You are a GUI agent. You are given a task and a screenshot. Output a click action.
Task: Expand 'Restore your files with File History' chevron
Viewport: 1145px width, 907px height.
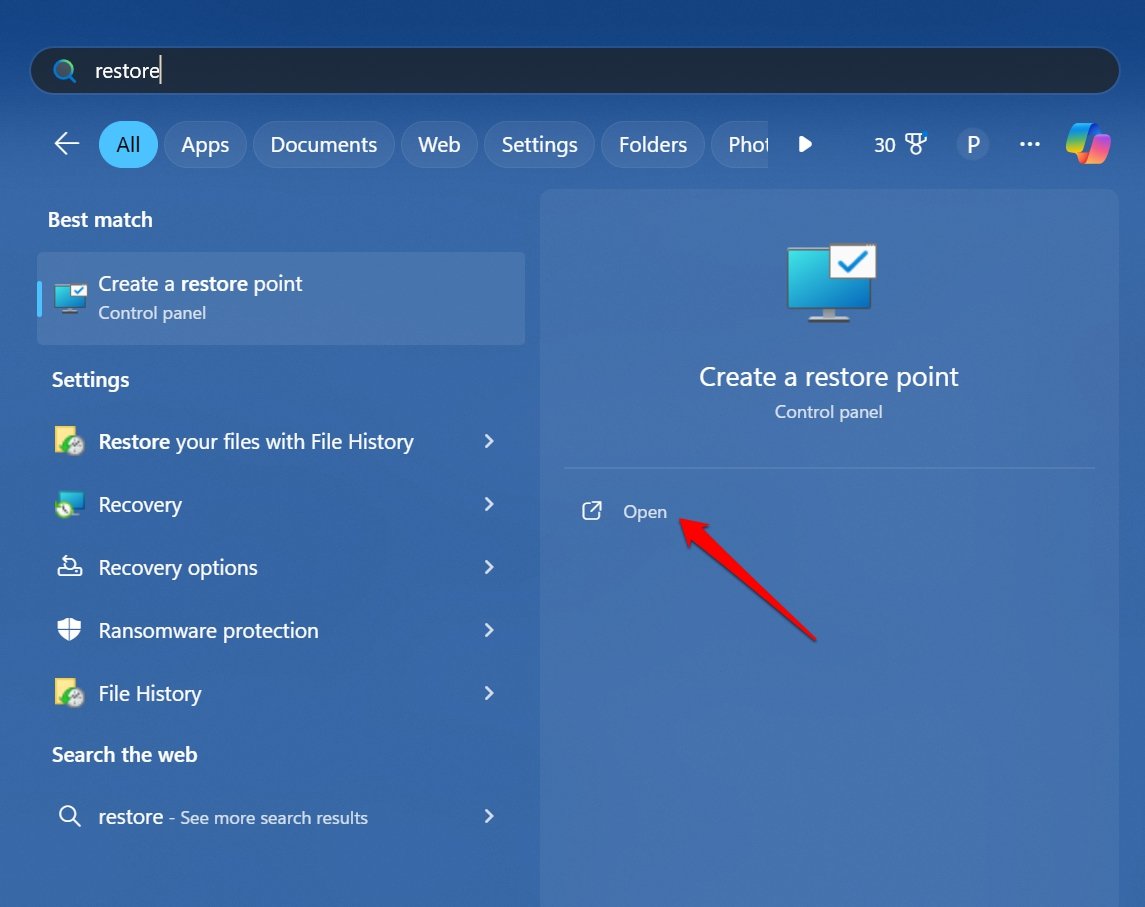pos(489,441)
